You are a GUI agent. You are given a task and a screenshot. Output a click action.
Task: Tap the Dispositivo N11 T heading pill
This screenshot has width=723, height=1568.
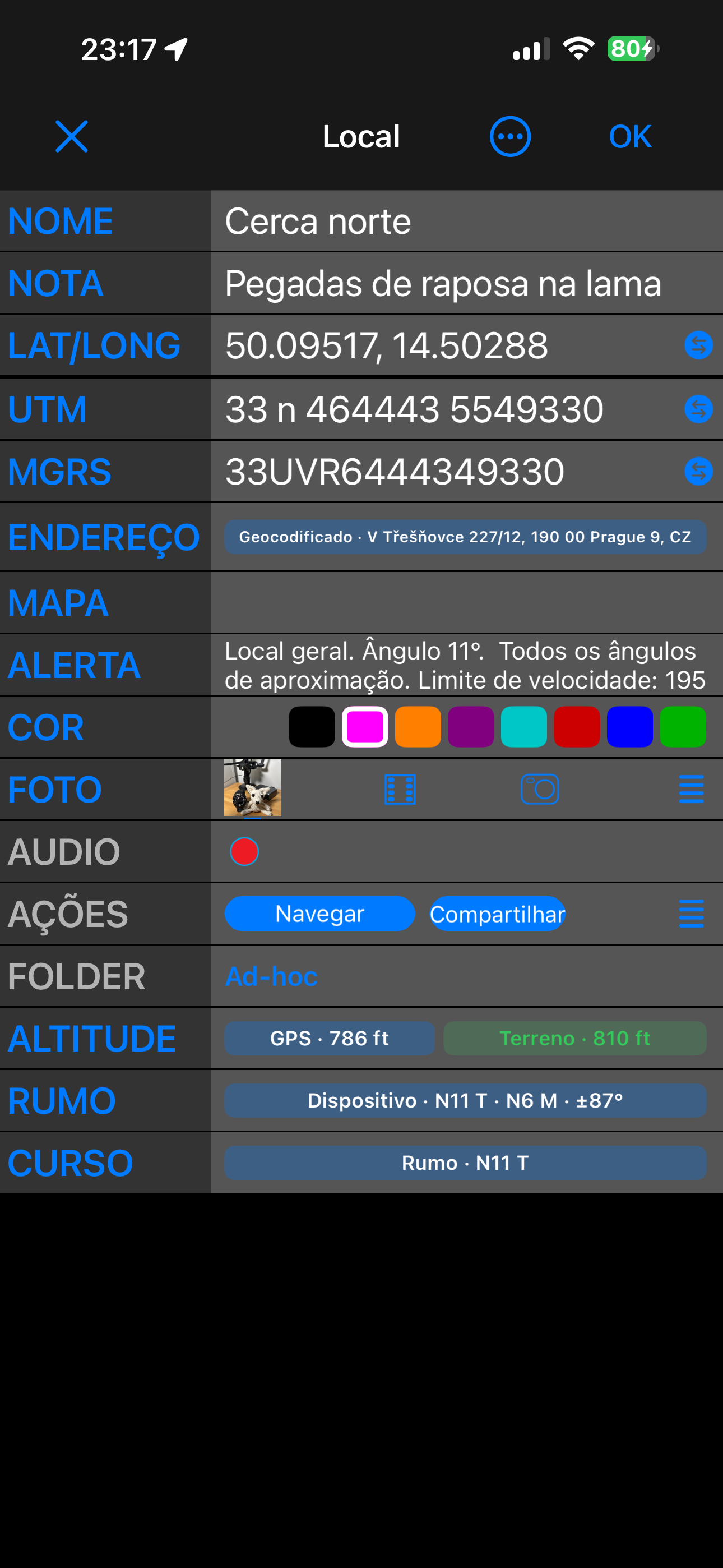466,1100
